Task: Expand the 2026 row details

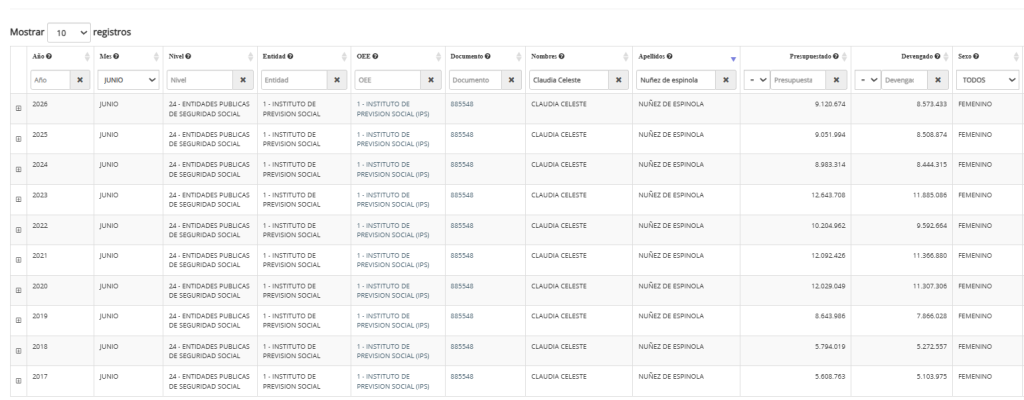Action: [18, 108]
